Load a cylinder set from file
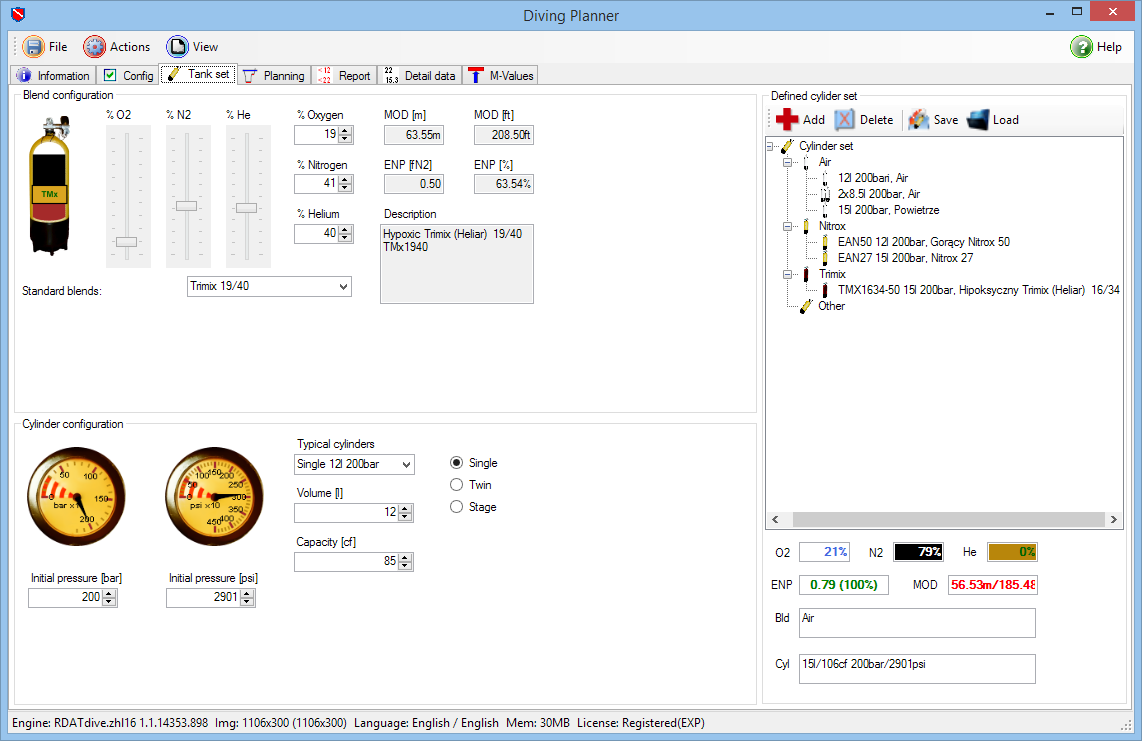The width and height of the screenshot is (1142, 741). tap(994, 119)
